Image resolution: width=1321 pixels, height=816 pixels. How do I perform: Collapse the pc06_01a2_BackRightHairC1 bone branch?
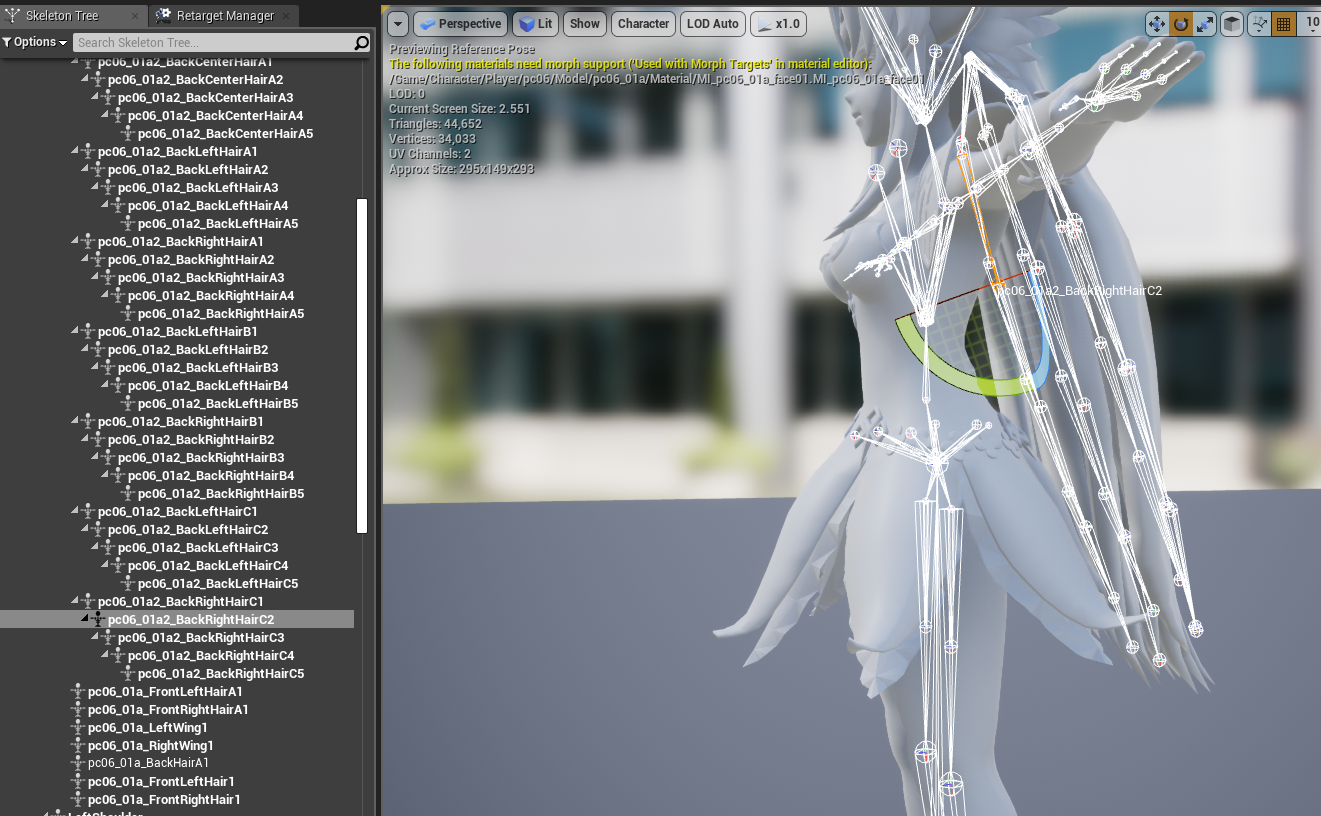75,602
